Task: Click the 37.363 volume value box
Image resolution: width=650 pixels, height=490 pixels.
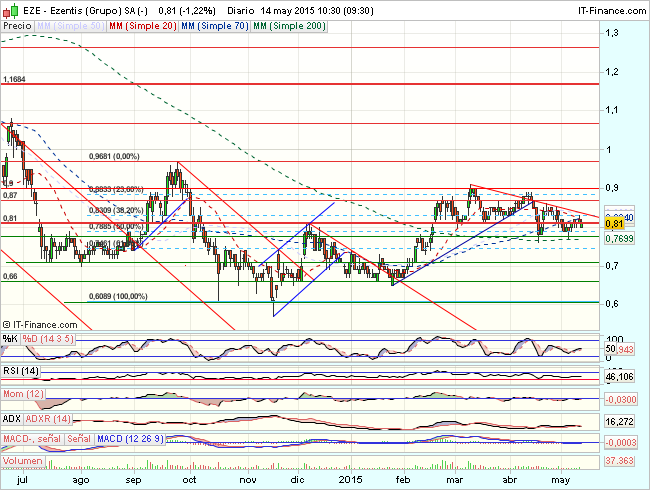Action: (619, 461)
